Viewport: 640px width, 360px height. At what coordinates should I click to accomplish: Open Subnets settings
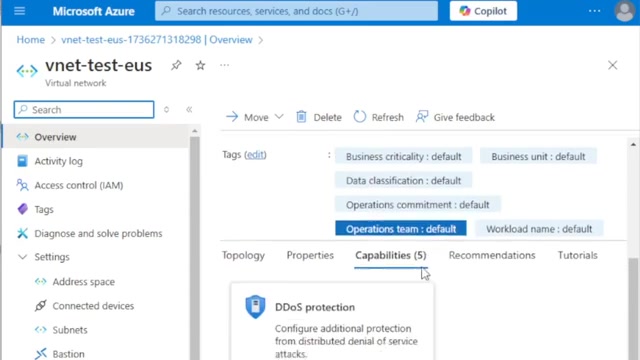[70, 330]
